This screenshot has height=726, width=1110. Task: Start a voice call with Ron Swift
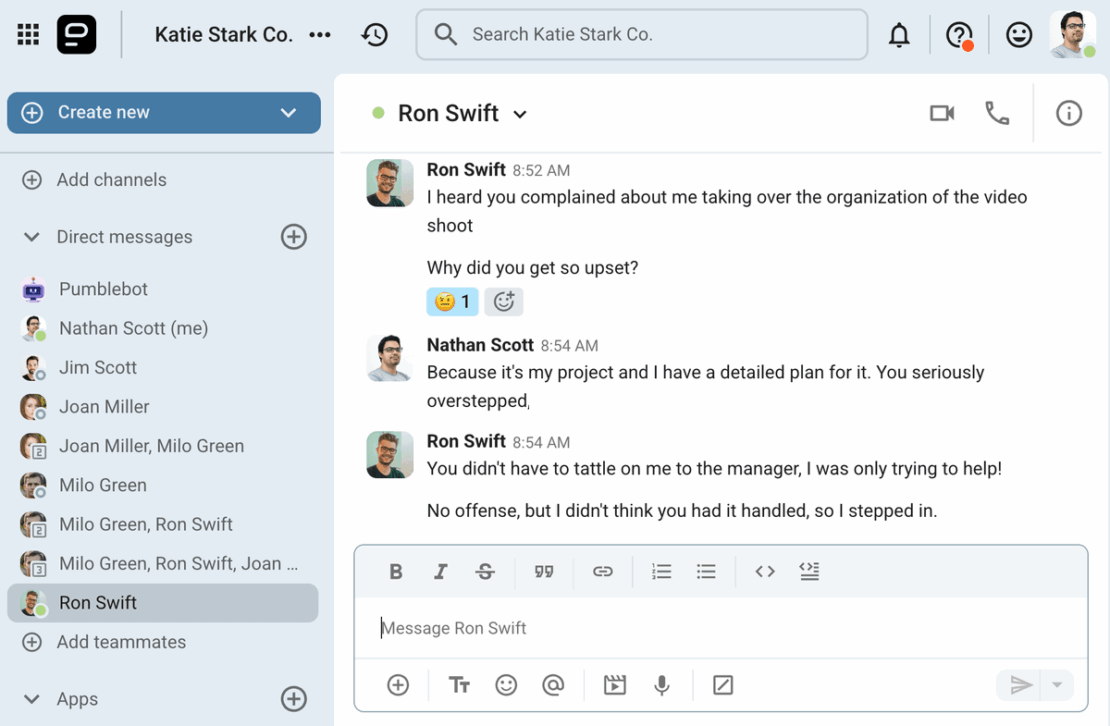pyautogui.click(x=997, y=113)
